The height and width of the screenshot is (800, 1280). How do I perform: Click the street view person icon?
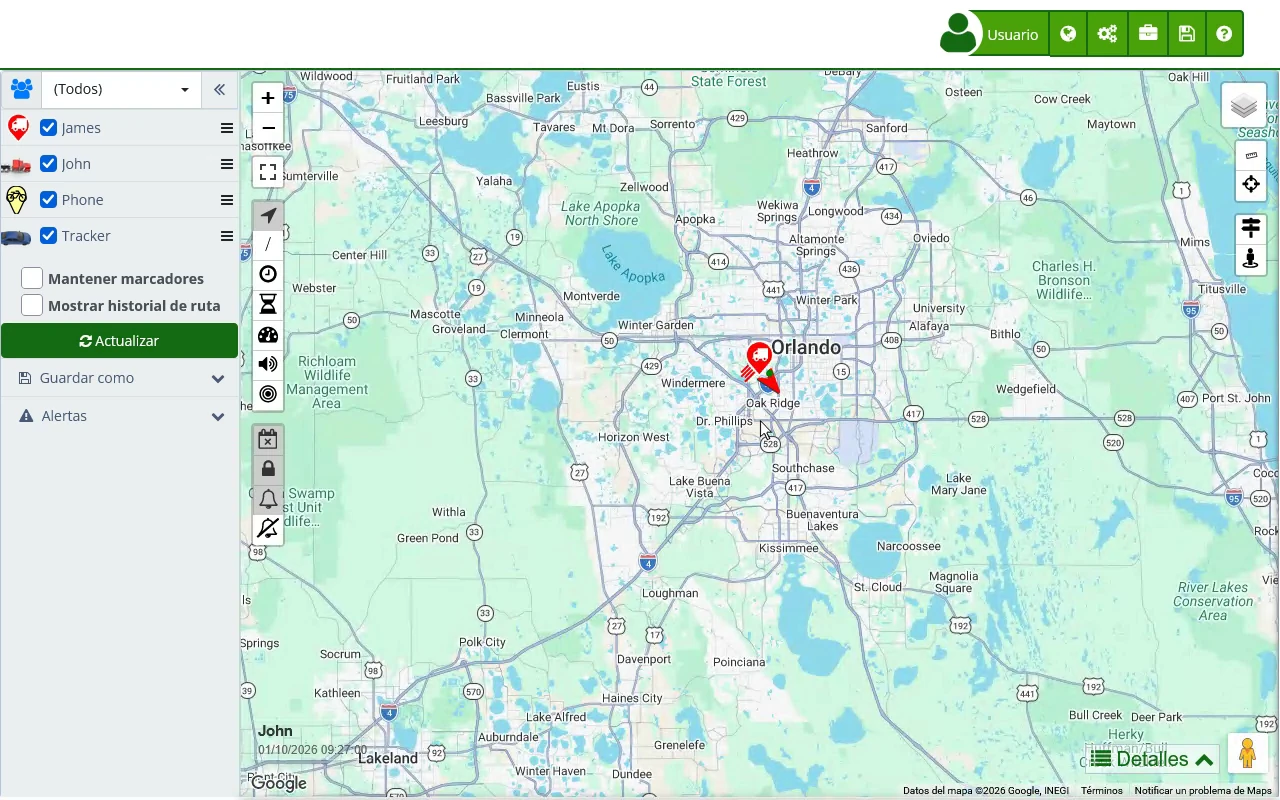click(1251, 259)
